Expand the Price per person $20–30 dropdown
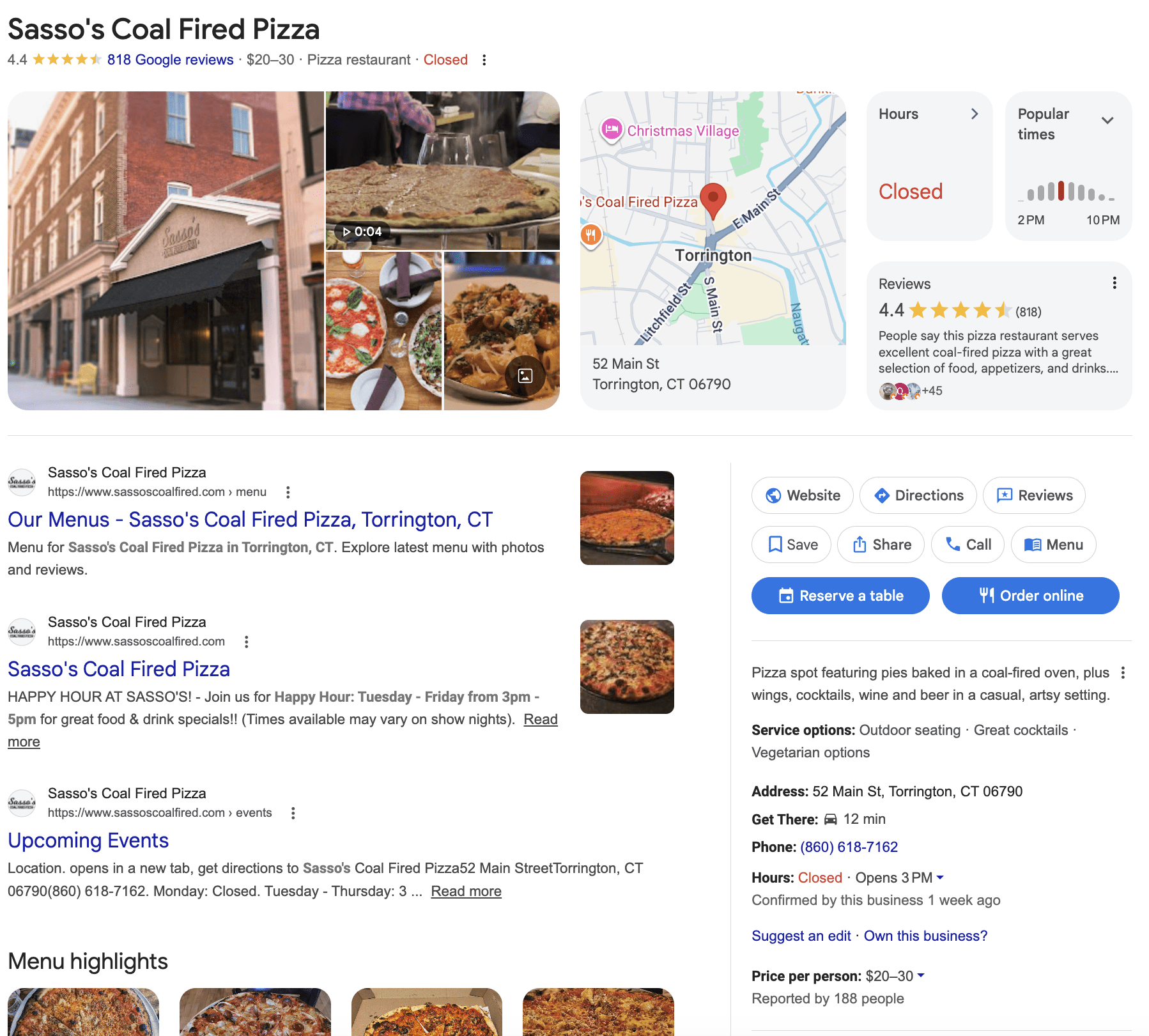Image resolution: width=1149 pixels, height=1036 pixels. 921,975
